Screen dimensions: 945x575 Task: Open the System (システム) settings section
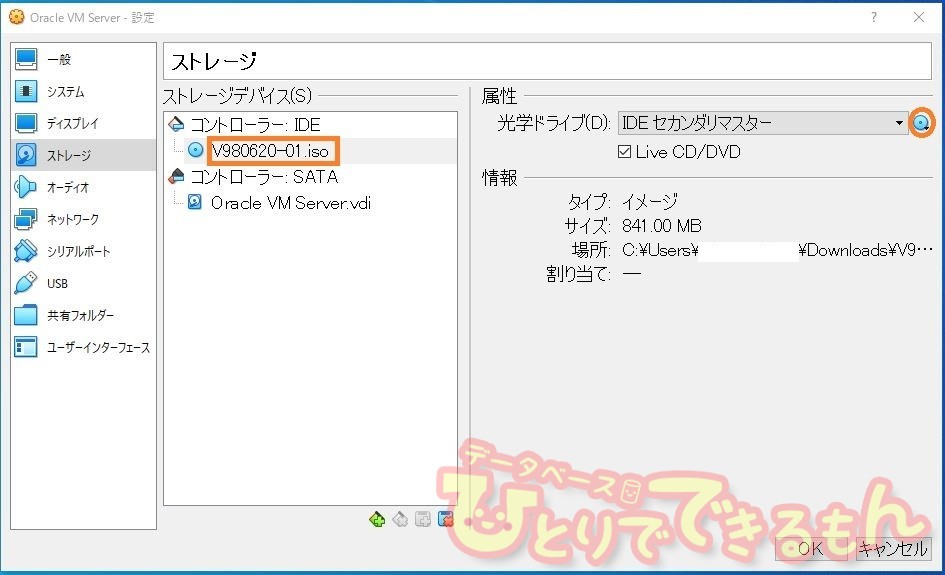pos(65,92)
